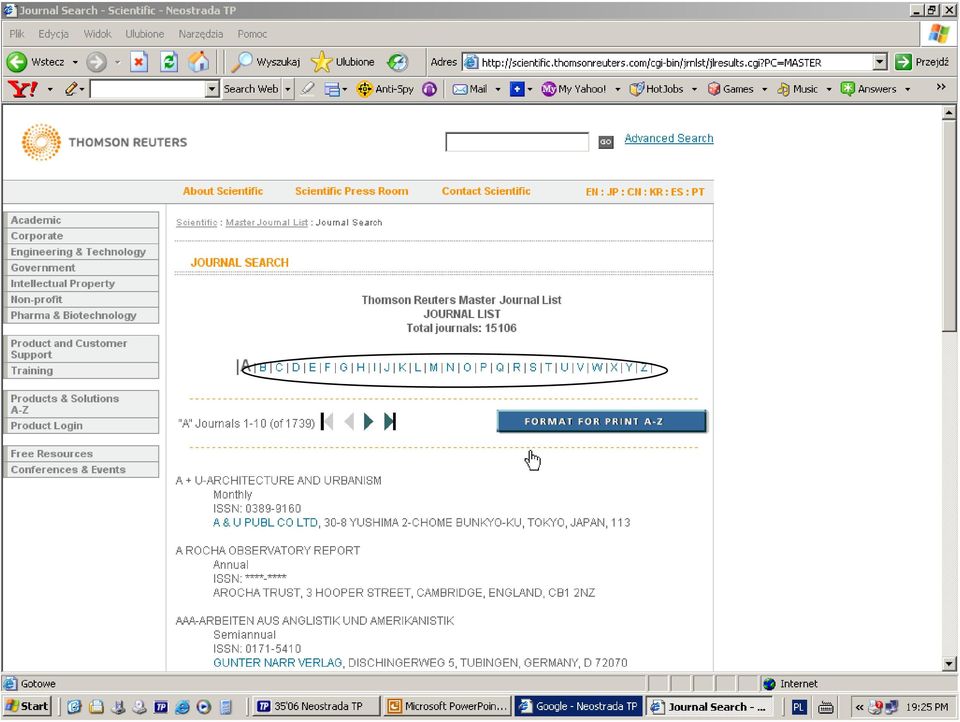This screenshot has height=722, width=960.
Task: Click the Forward navigation arrow
Action: click(96, 62)
